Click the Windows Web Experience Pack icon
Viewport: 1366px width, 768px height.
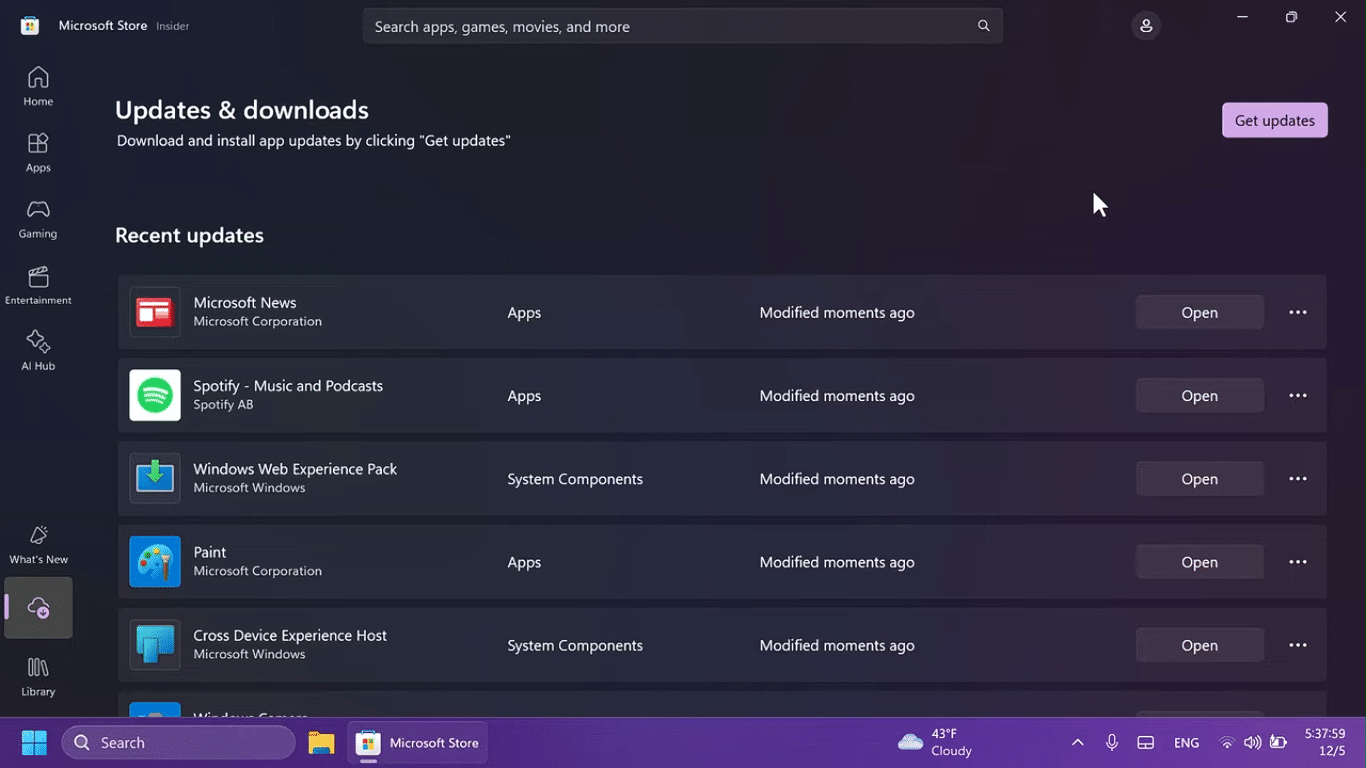point(155,478)
